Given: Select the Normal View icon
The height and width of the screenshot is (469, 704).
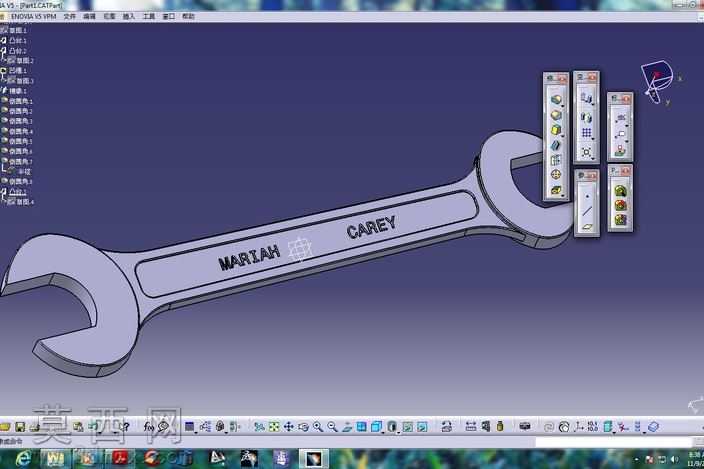Looking at the screenshot, I should [347, 426].
